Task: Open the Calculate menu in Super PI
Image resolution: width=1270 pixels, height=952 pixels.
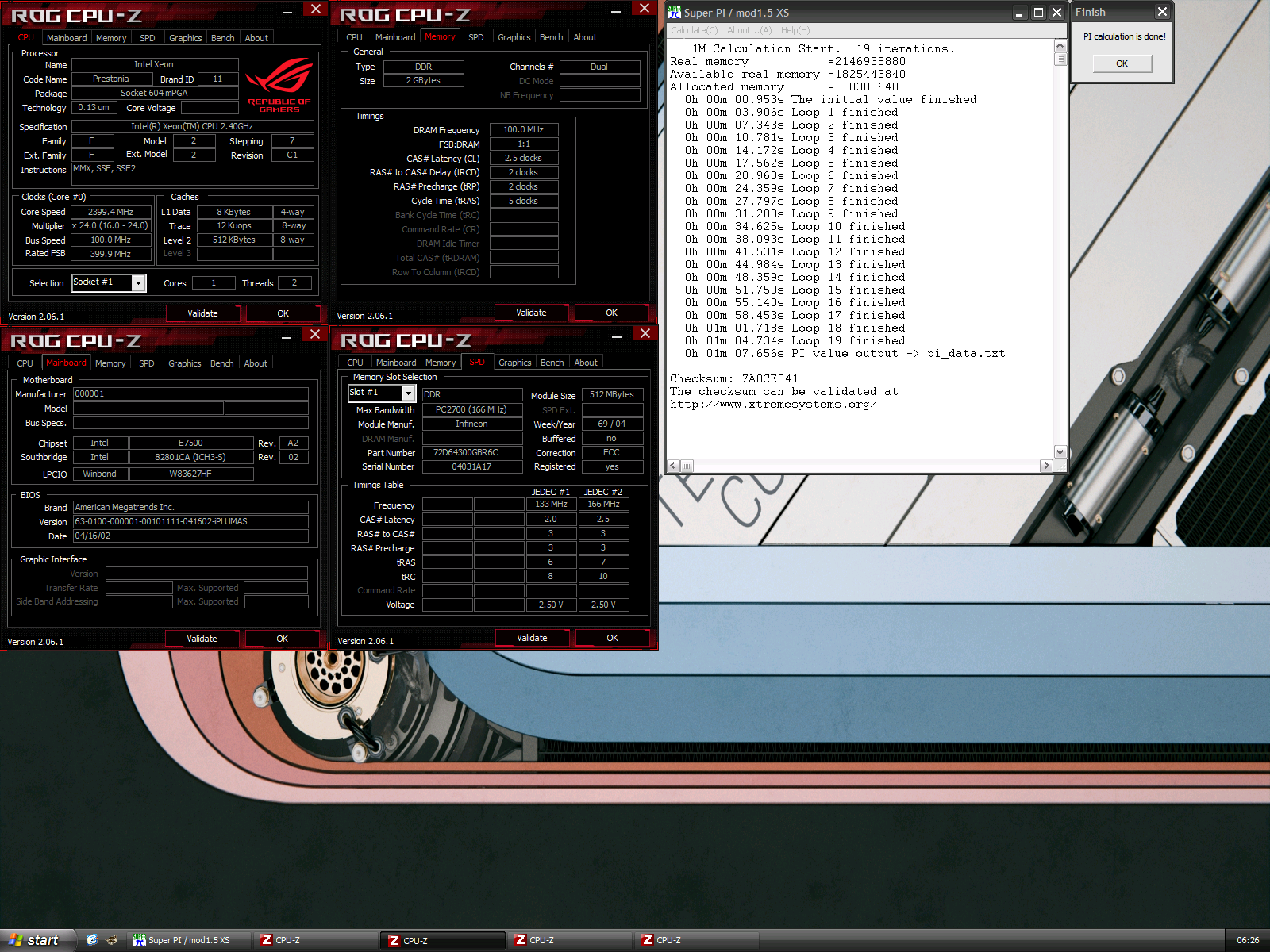Action: tap(694, 30)
